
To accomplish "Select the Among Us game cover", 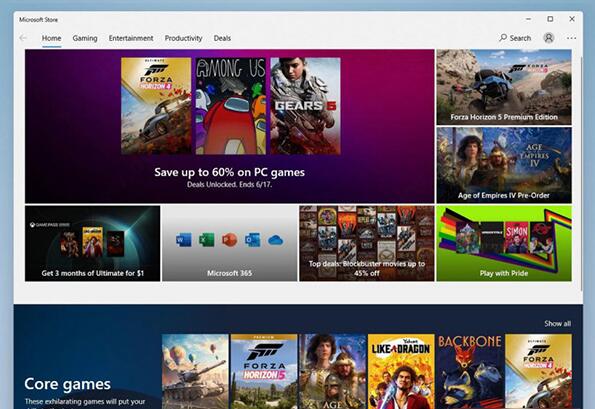I will (231, 106).
